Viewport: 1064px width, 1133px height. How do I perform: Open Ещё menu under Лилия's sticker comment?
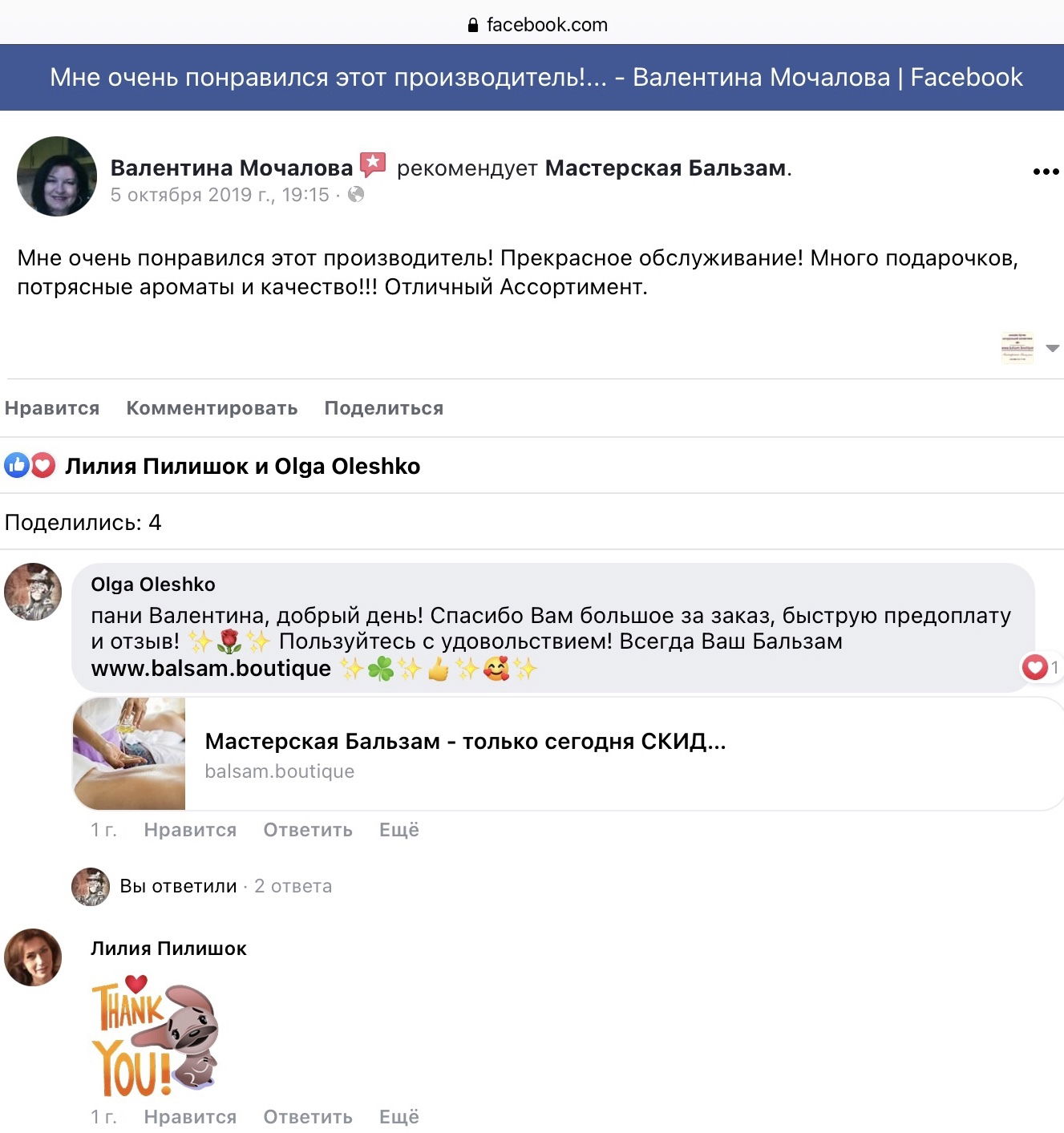tap(399, 1117)
